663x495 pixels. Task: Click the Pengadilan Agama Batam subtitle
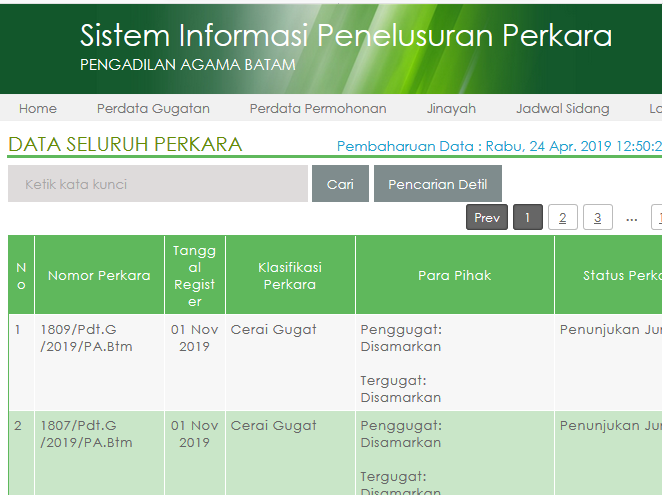click(x=188, y=65)
